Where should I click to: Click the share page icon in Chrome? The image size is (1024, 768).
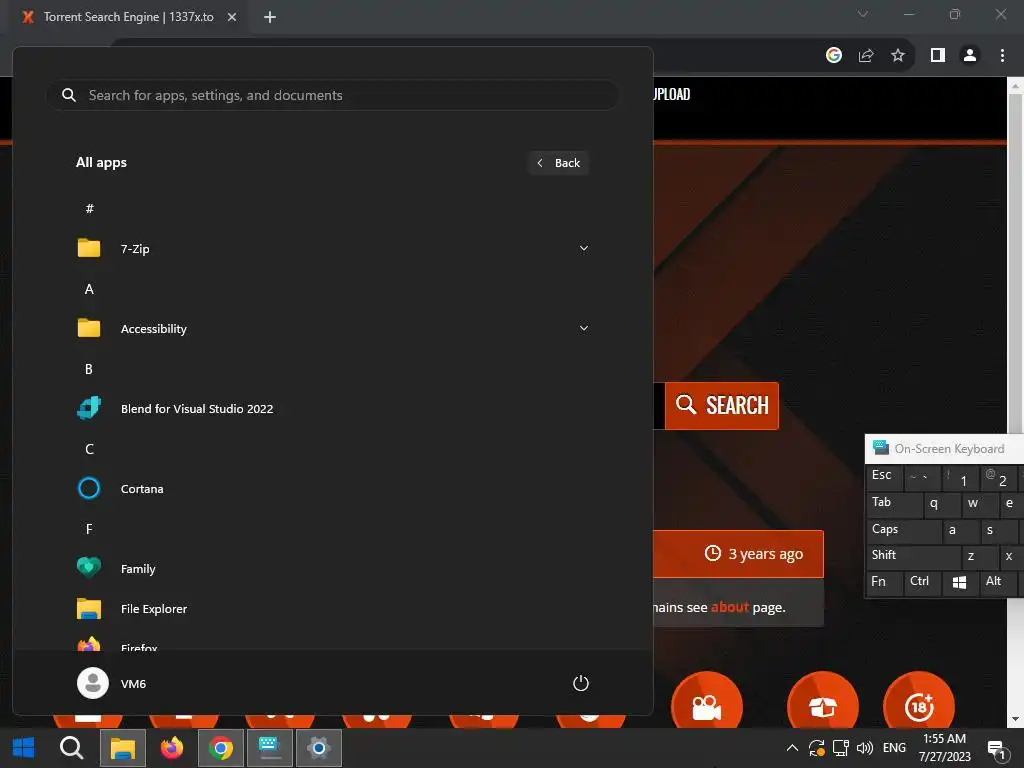pyautogui.click(x=866, y=56)
